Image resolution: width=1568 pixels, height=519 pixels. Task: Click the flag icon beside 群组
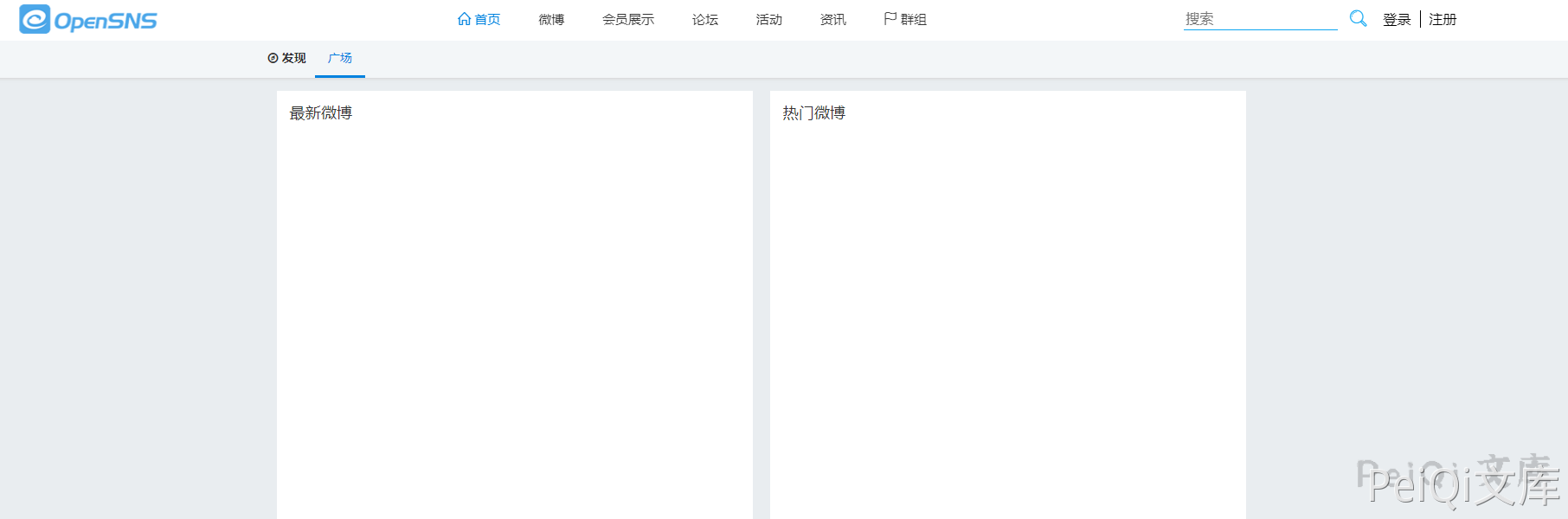890,19
